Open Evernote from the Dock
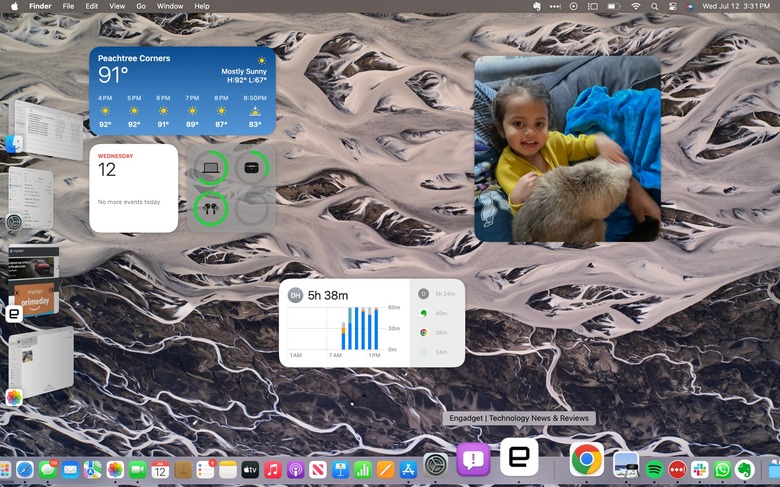 745,470
